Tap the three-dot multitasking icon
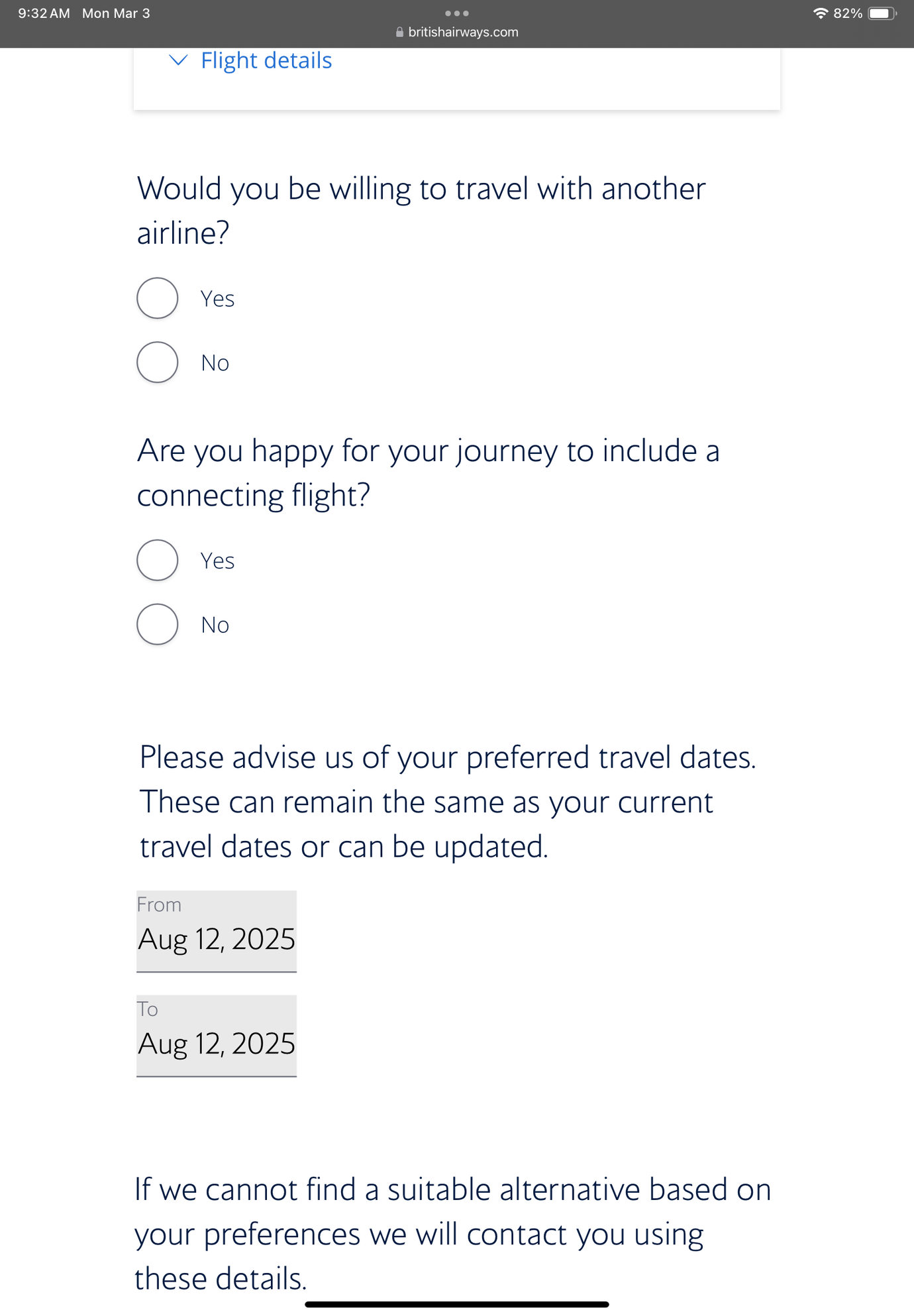The width and height of the screenshot is (914, 1316). [x=457, y=13]
